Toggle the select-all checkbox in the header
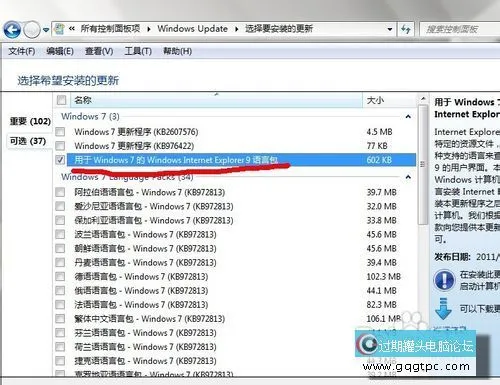Screen dimensions: 500x385 (61, 100)
